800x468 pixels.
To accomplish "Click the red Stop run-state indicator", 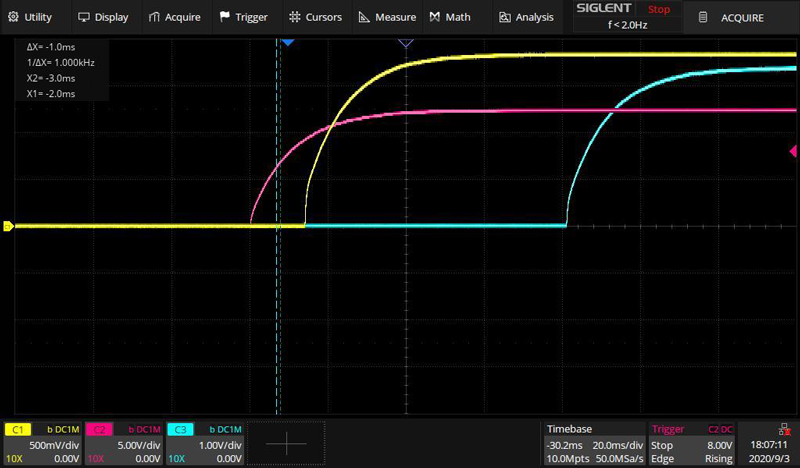I will point(659,9).
